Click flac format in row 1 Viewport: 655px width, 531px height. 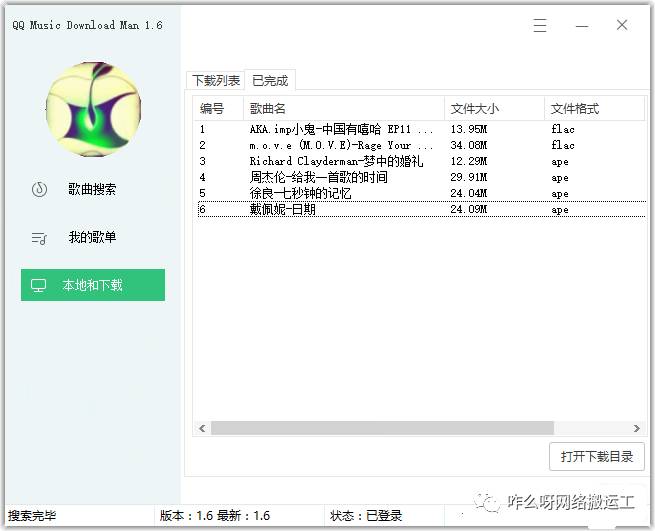click(563, 129)
